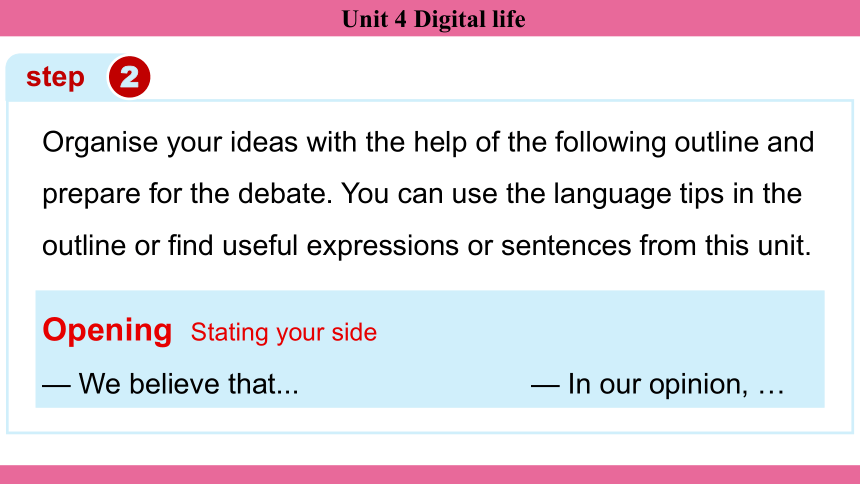
Task: Click the dash before "In our opinion"
Action: [x=545, y=386]
